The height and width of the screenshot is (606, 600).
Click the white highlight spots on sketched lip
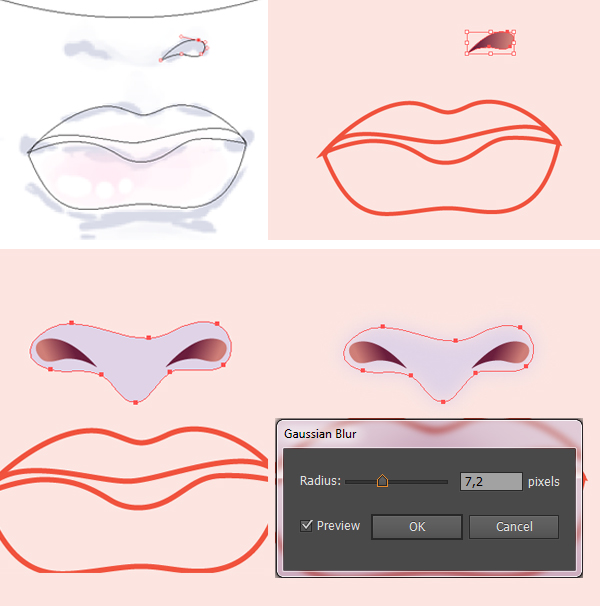95,186
